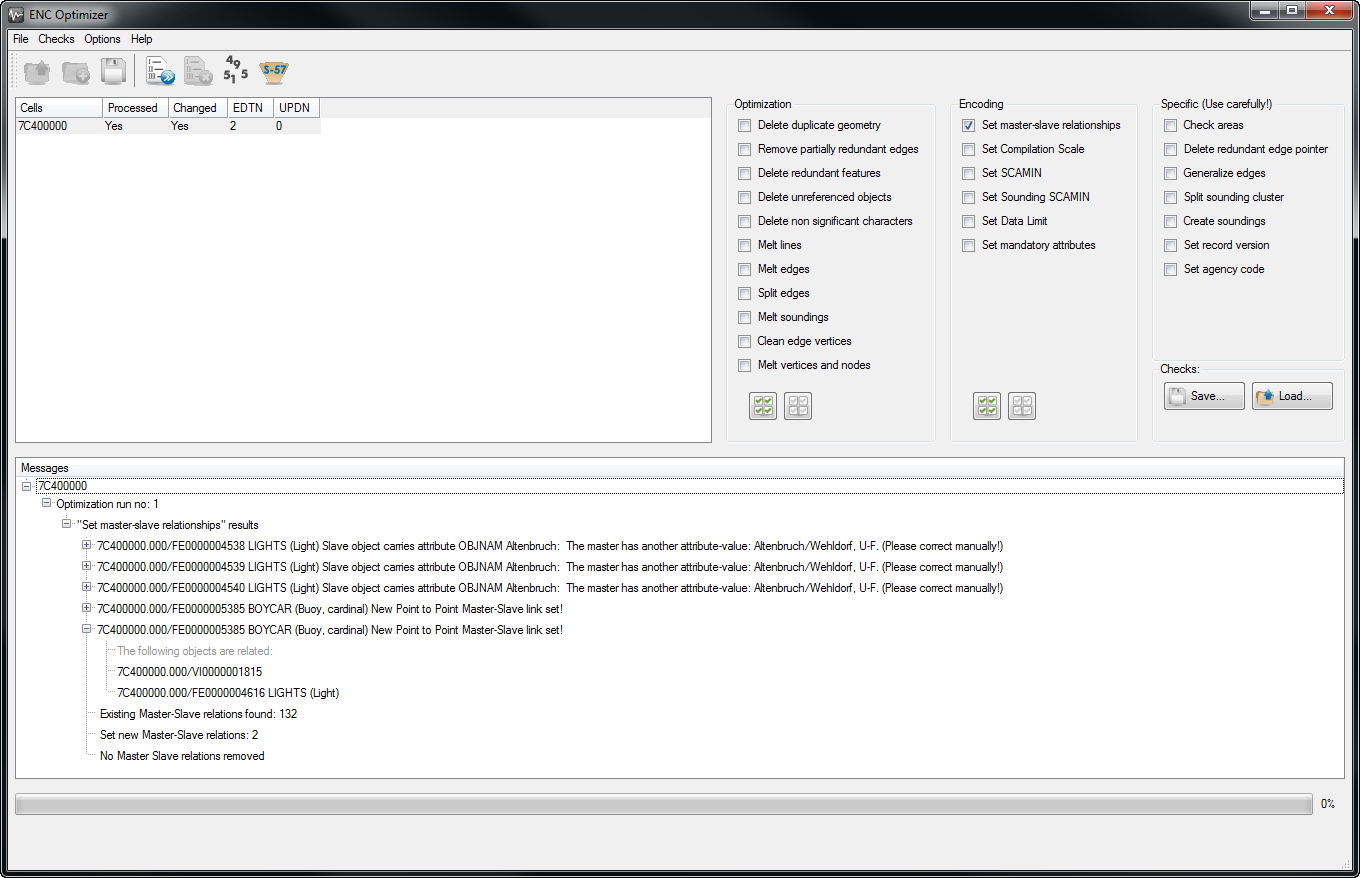Click the floppy disk save toolbar icon
Viewport: 1360px width, 878px height.
click(113, 72)
